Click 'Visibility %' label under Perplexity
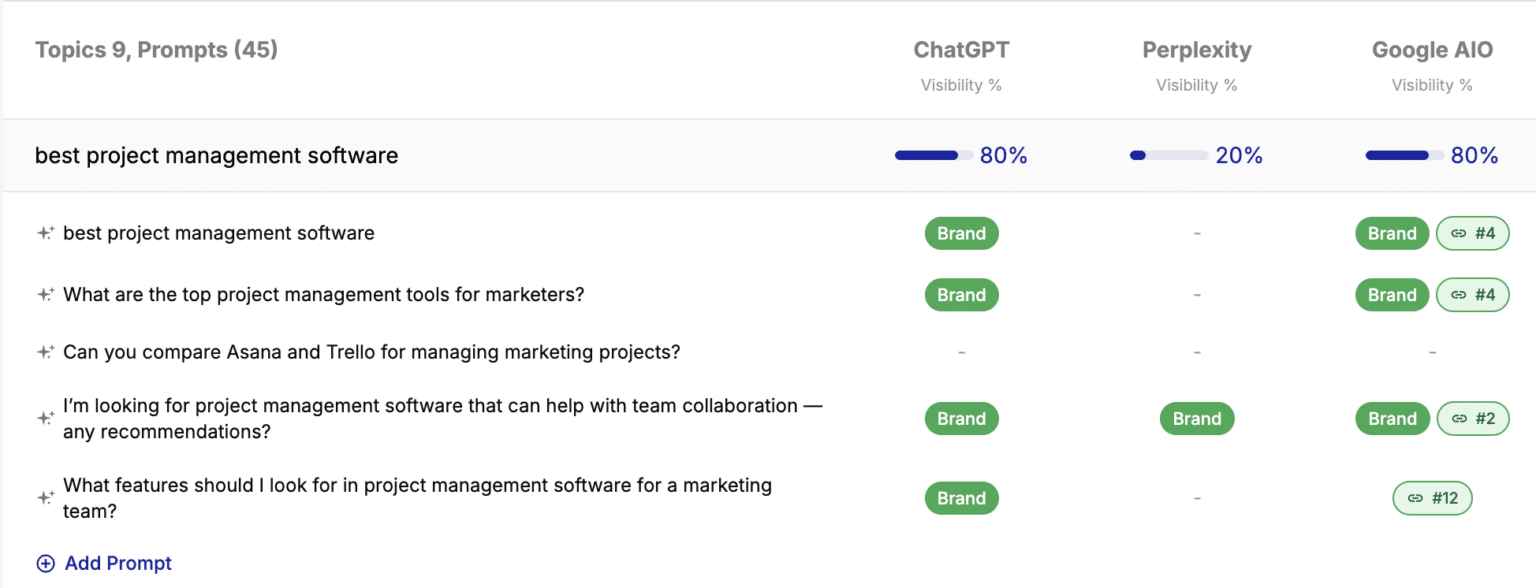 [1197, 85]
